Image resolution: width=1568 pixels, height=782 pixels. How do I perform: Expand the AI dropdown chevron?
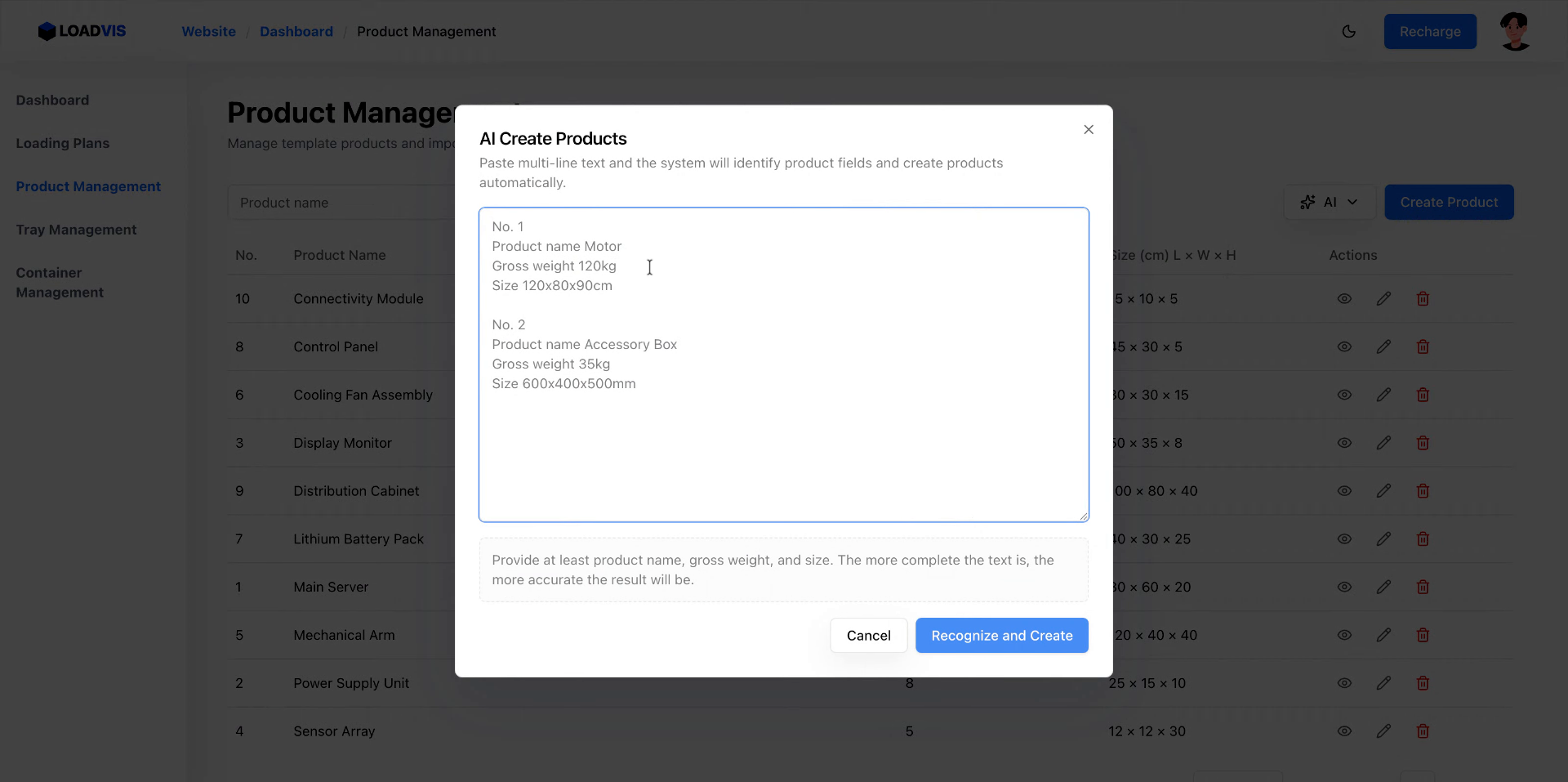point(1352,202)
